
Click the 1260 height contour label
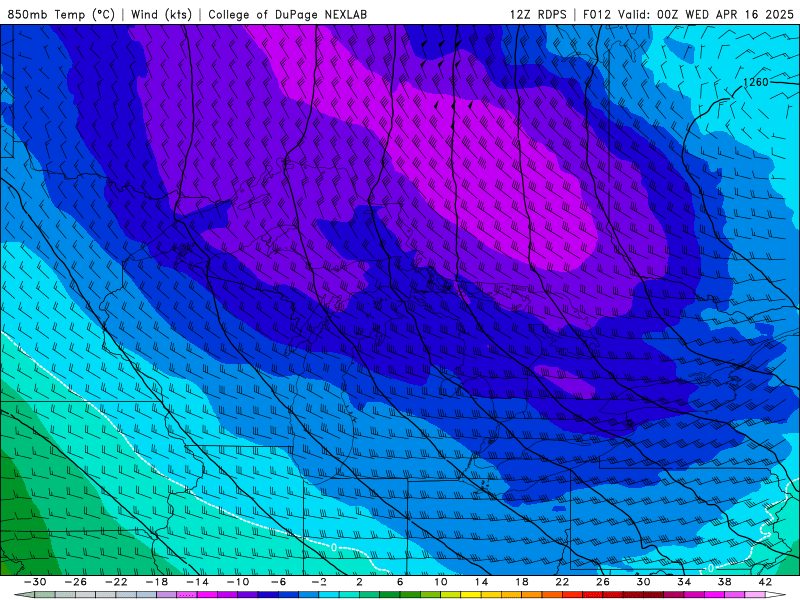click(x=756, y=82)
